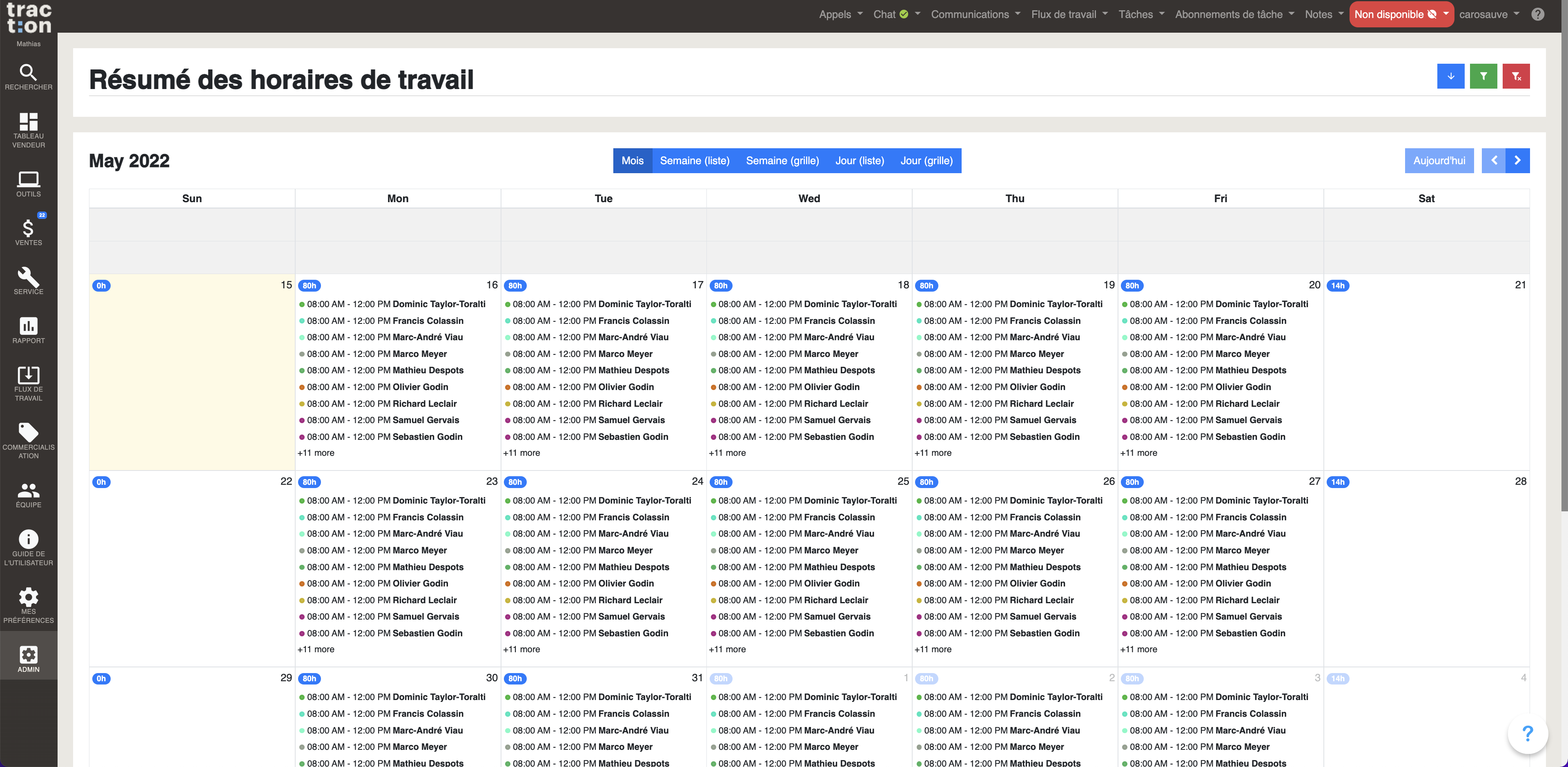
Task: Switch to Semaine (liste) view
Action: point(695,161)
